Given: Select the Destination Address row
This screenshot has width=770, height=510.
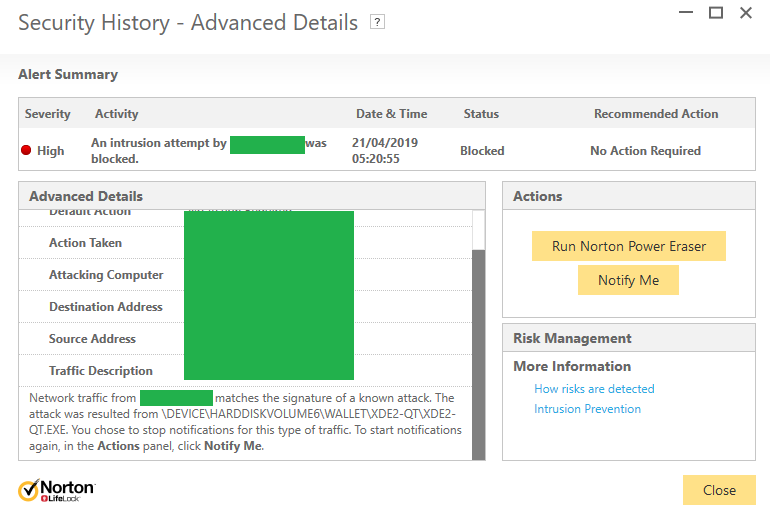Looking at the screenshot, I should (246, 306).
